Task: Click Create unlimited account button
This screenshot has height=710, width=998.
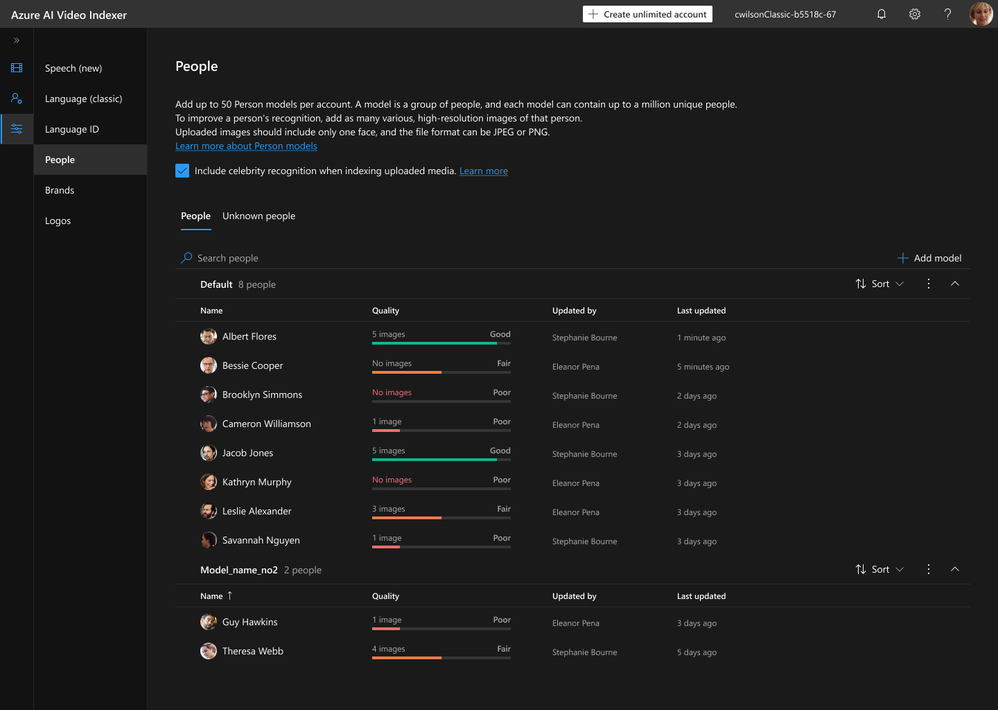Action: pos(647,14)
